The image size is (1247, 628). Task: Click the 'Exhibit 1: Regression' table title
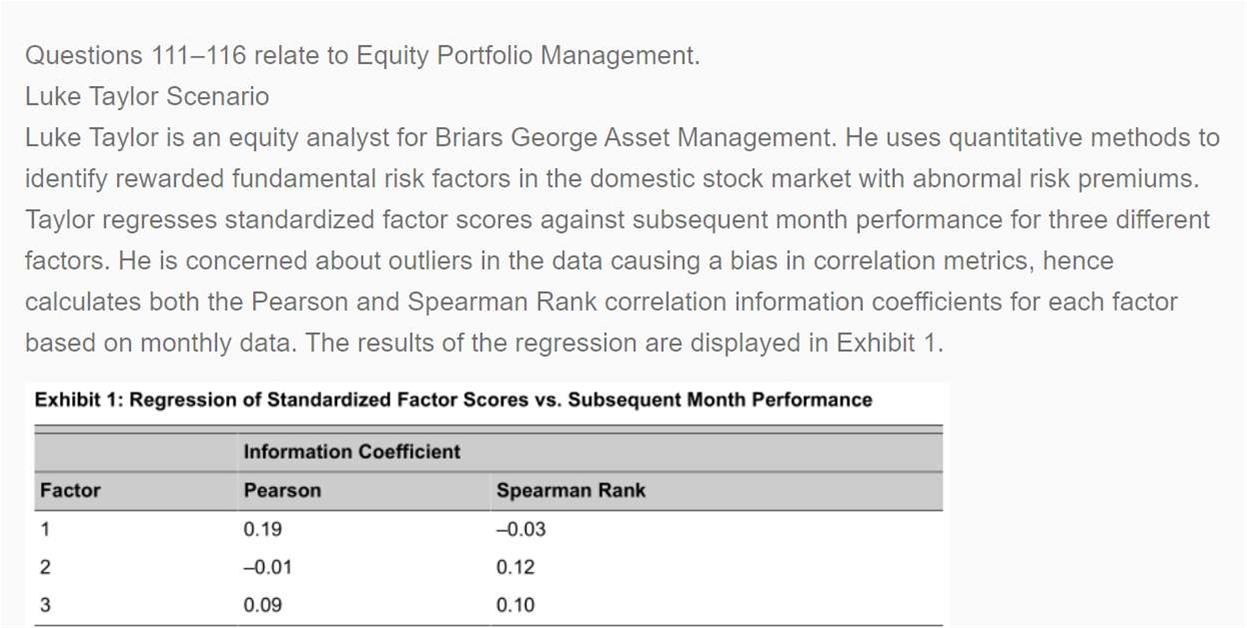click(x=453, y=400)
